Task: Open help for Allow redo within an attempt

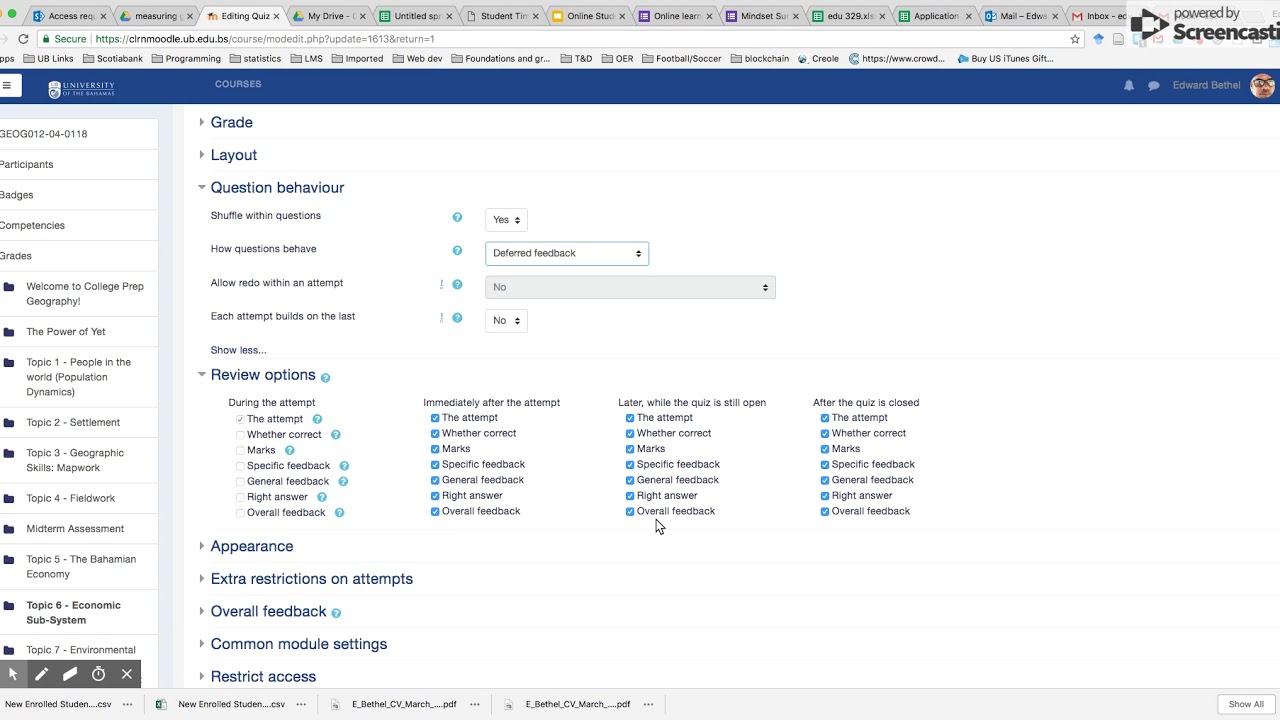Action: (457, 285)
